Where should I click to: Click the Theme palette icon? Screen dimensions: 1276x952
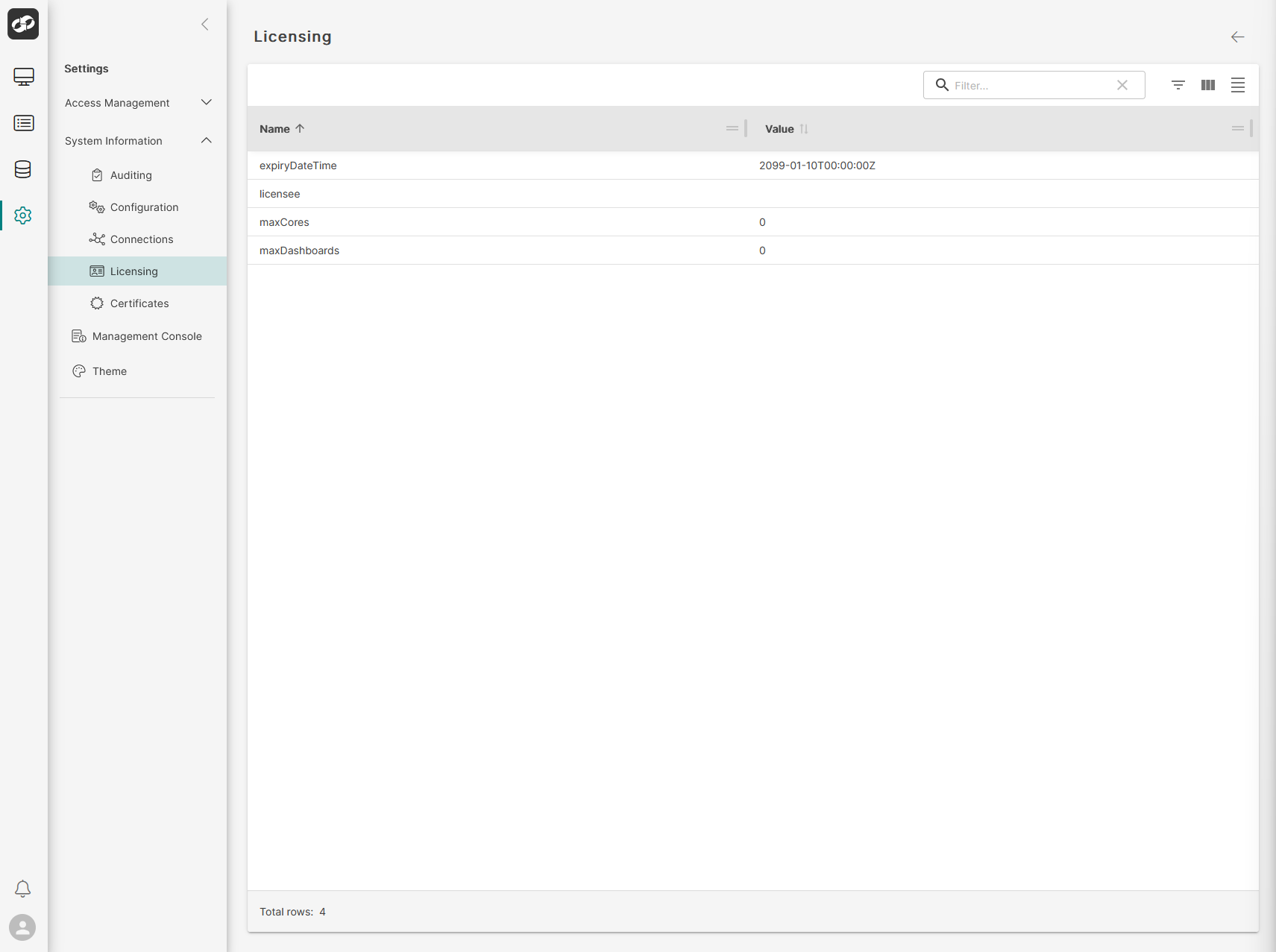click(79, 371)
